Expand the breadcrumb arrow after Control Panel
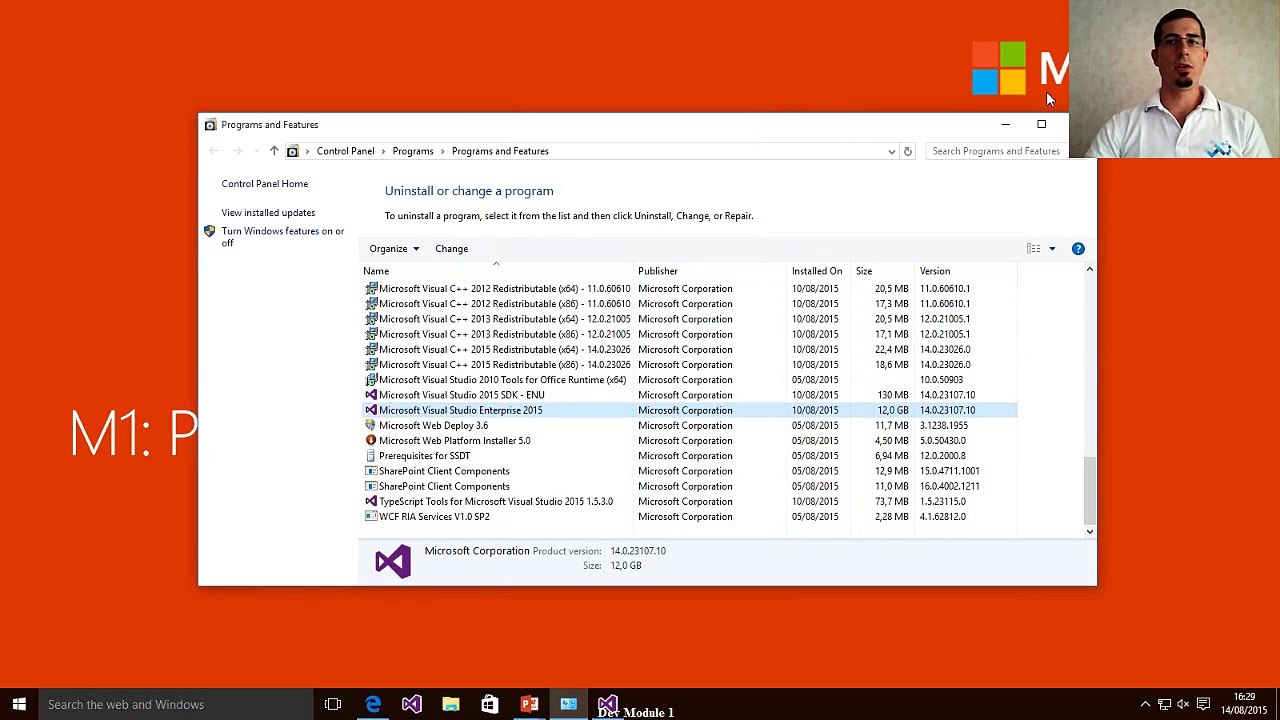Viewport: 1280px width, 720px height. point(383,151)
